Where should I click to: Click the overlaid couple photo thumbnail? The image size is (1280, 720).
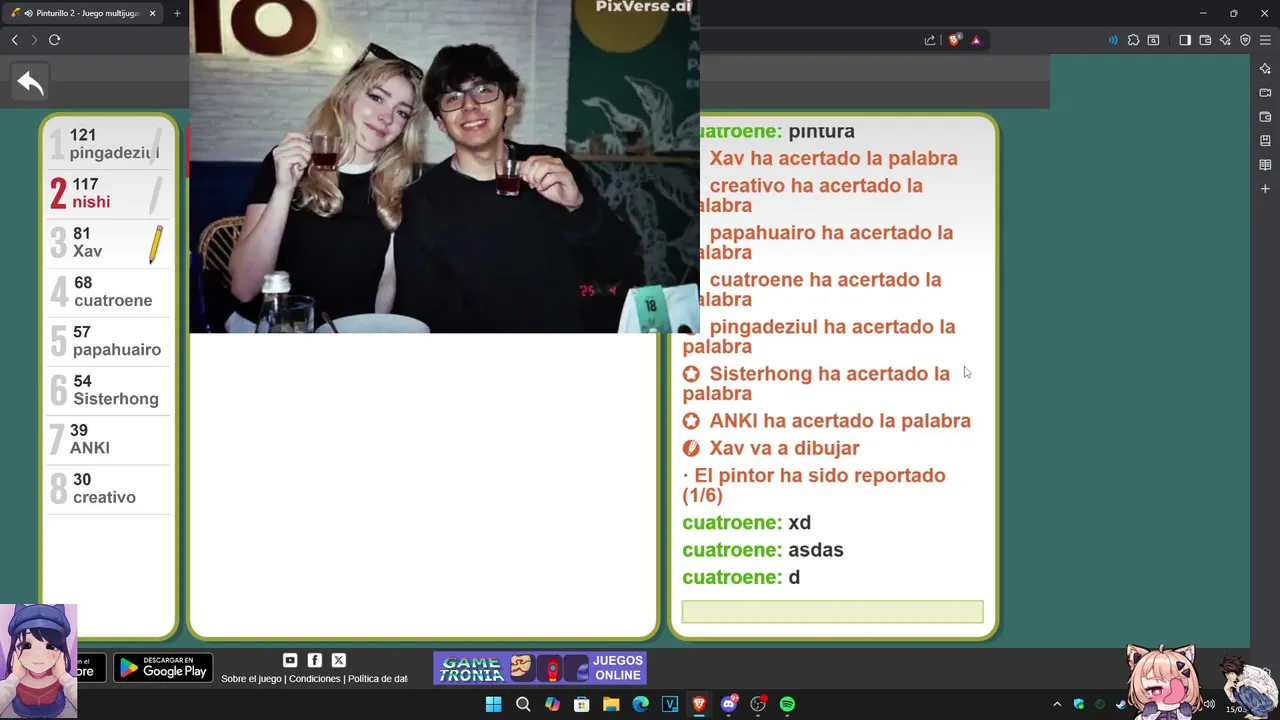click(444, 166)
